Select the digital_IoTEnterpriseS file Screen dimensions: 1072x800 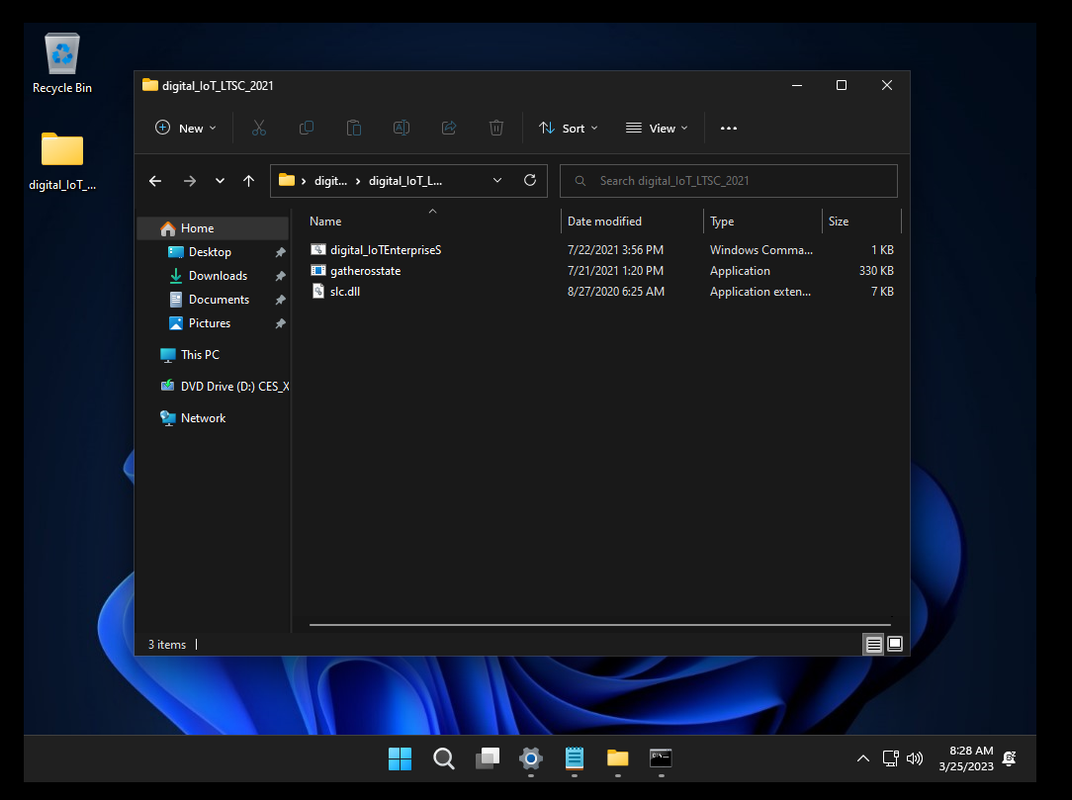coord(386,250)
